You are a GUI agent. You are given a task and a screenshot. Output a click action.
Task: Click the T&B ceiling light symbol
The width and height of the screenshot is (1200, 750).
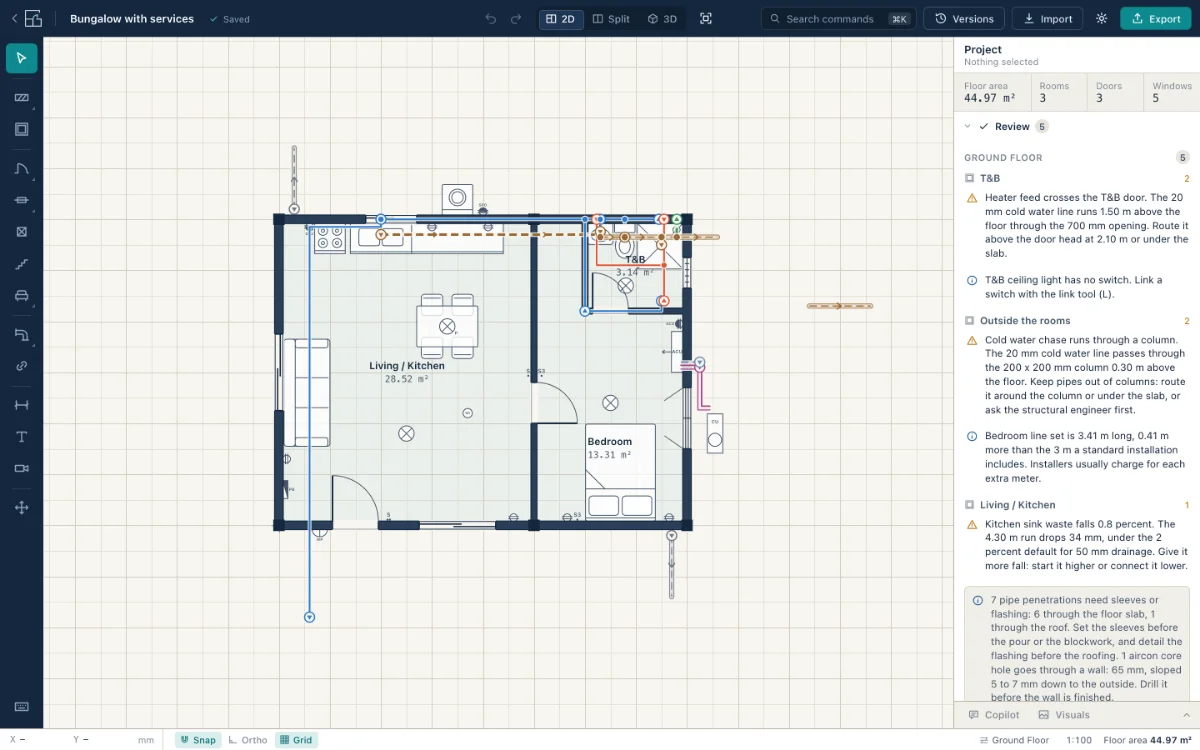[x=626, y=285]
